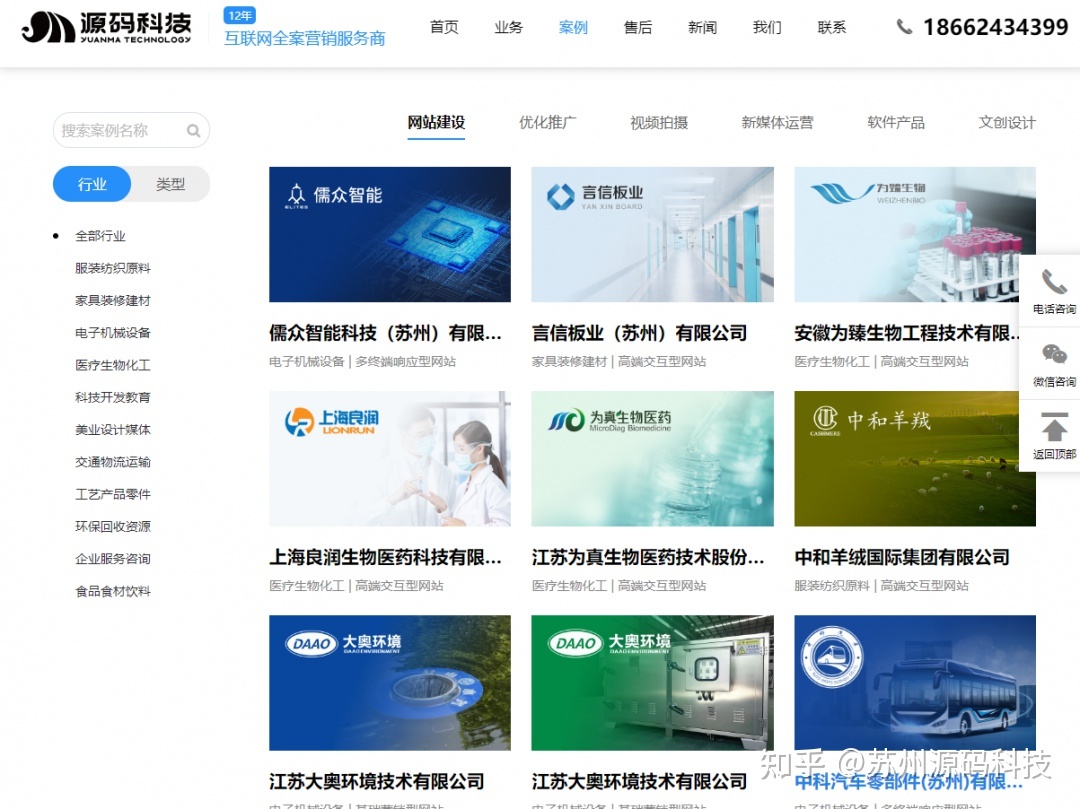Switch to the 类型 filter toggle
This screenshot has width=1080, height=809.
tap(170, 184)
